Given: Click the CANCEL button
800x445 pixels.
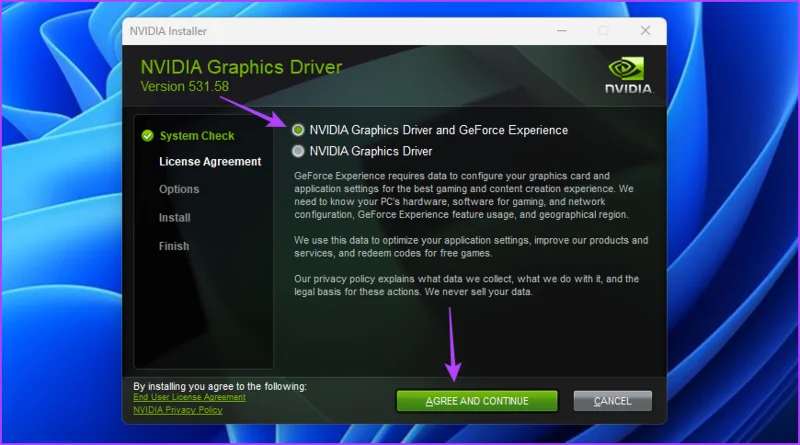Looking at the screenshot, I should point(612,401).
